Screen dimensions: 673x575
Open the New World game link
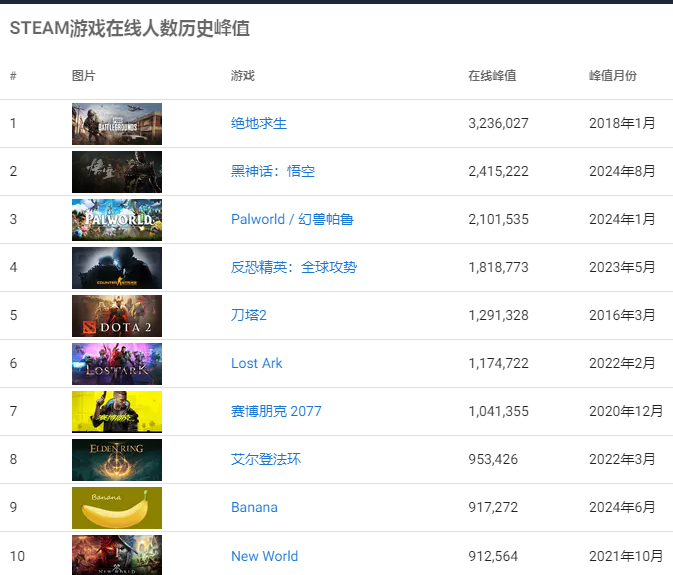tap(264, 556)
